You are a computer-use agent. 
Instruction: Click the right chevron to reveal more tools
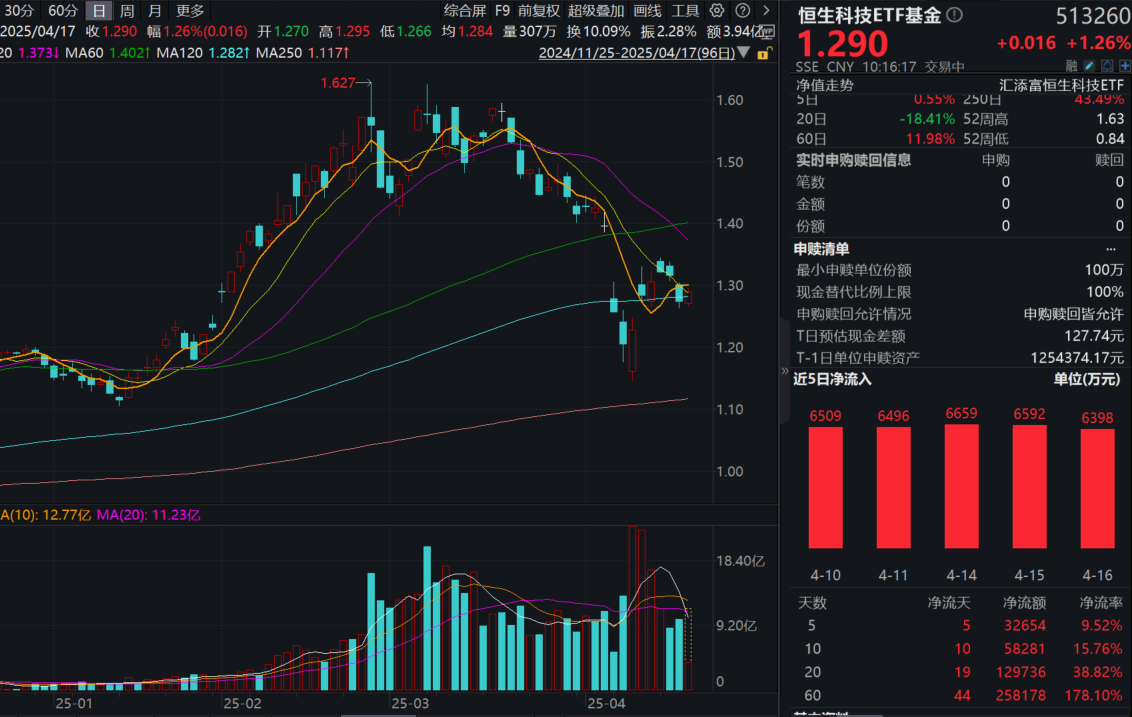pos(766,10)
